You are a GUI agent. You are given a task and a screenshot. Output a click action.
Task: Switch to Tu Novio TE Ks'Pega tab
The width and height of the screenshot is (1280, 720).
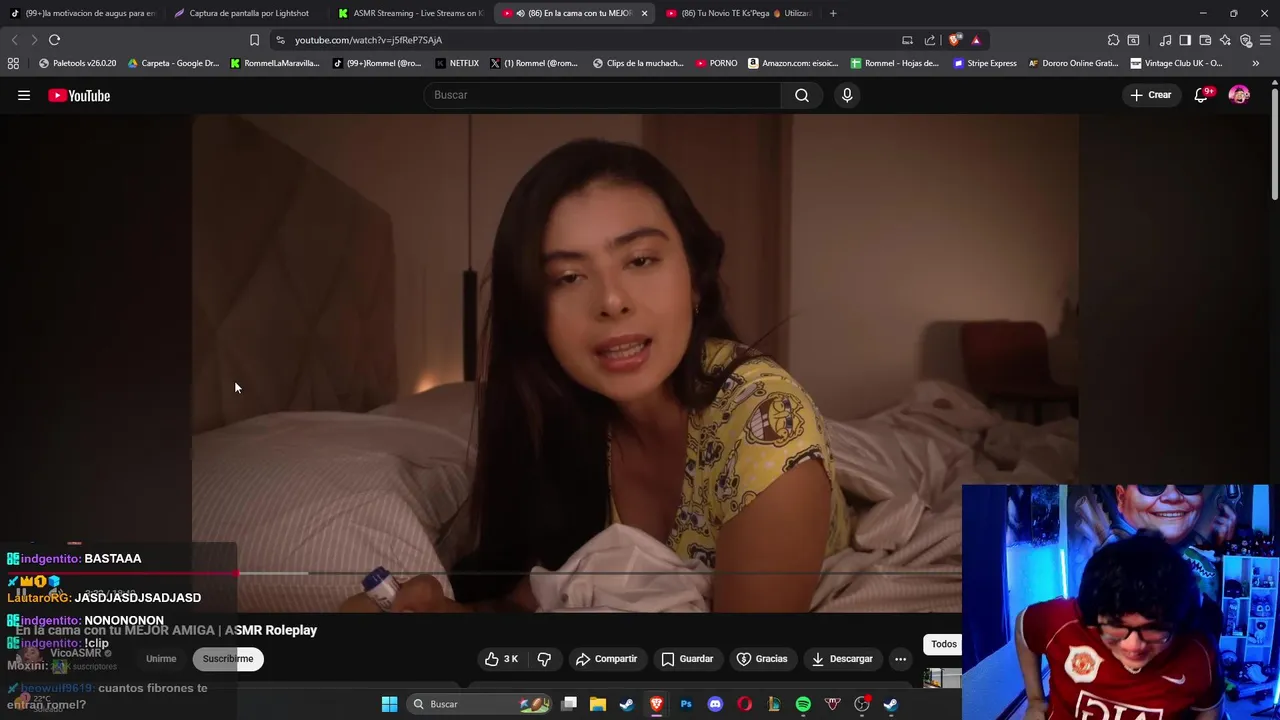[x=740, y=13]
